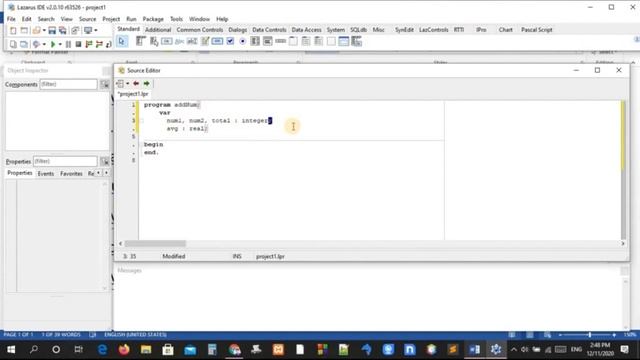This screenshot has width=640, height=360.
Task: Open the Package menu
Action: (153, 19)
